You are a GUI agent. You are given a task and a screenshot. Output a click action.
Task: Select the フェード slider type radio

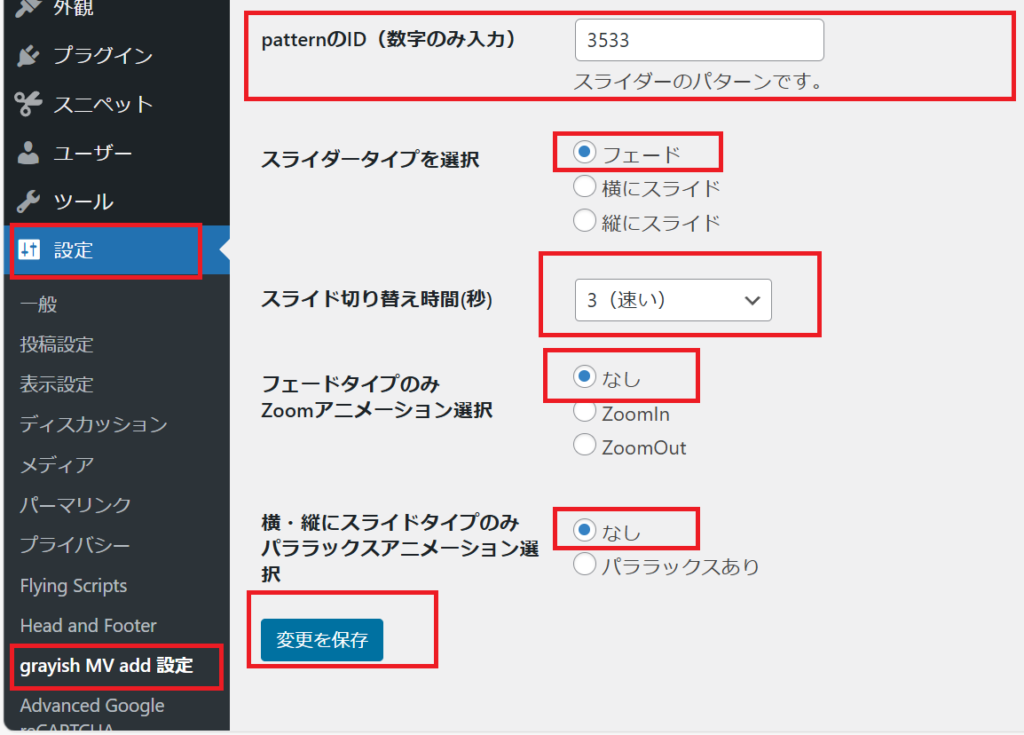click(585, 153)
